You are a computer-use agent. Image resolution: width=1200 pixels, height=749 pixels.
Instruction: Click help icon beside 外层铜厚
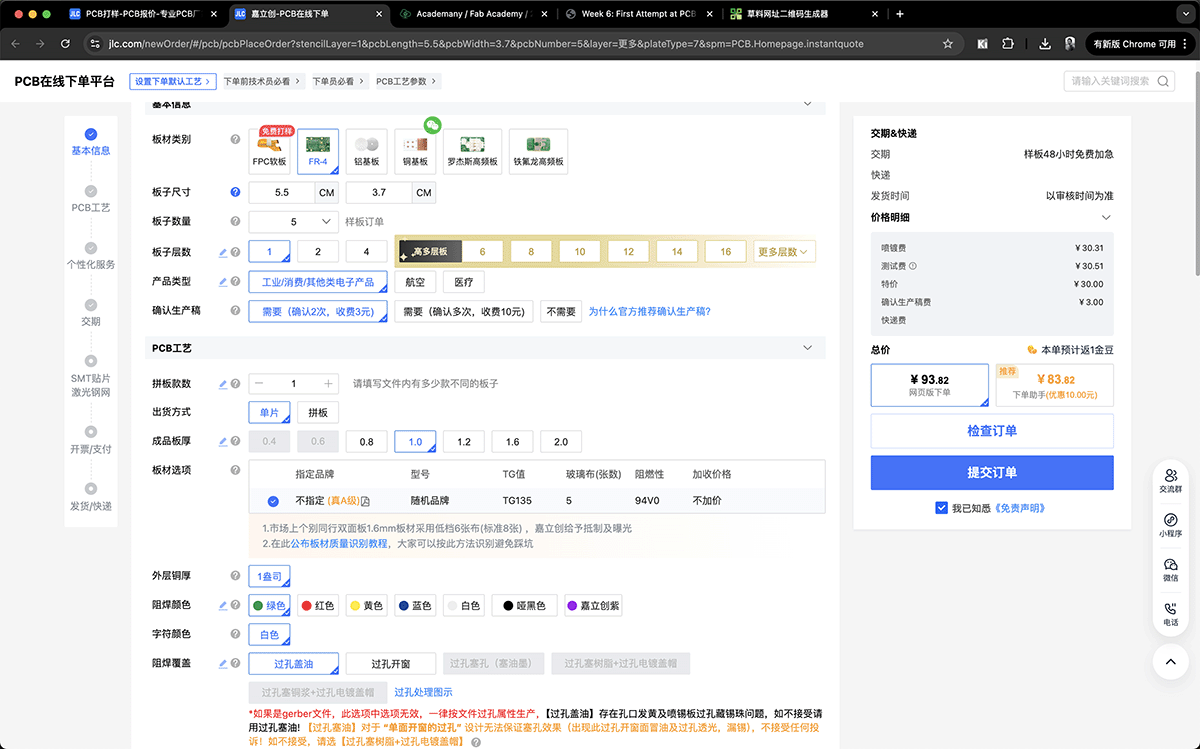click(235, 576)
